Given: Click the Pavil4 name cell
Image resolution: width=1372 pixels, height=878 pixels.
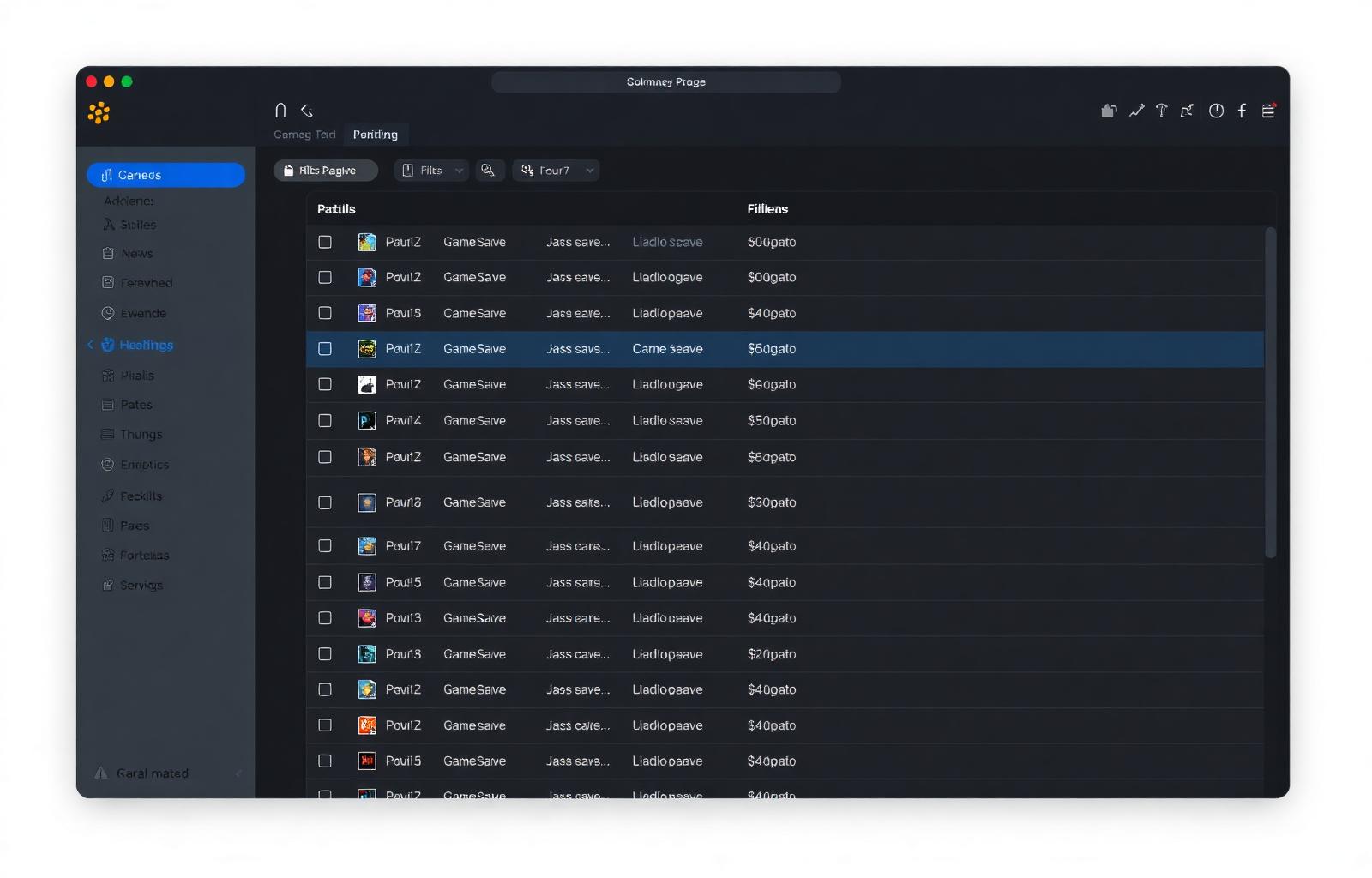Looking at the screenshot, I should (403, 420).
